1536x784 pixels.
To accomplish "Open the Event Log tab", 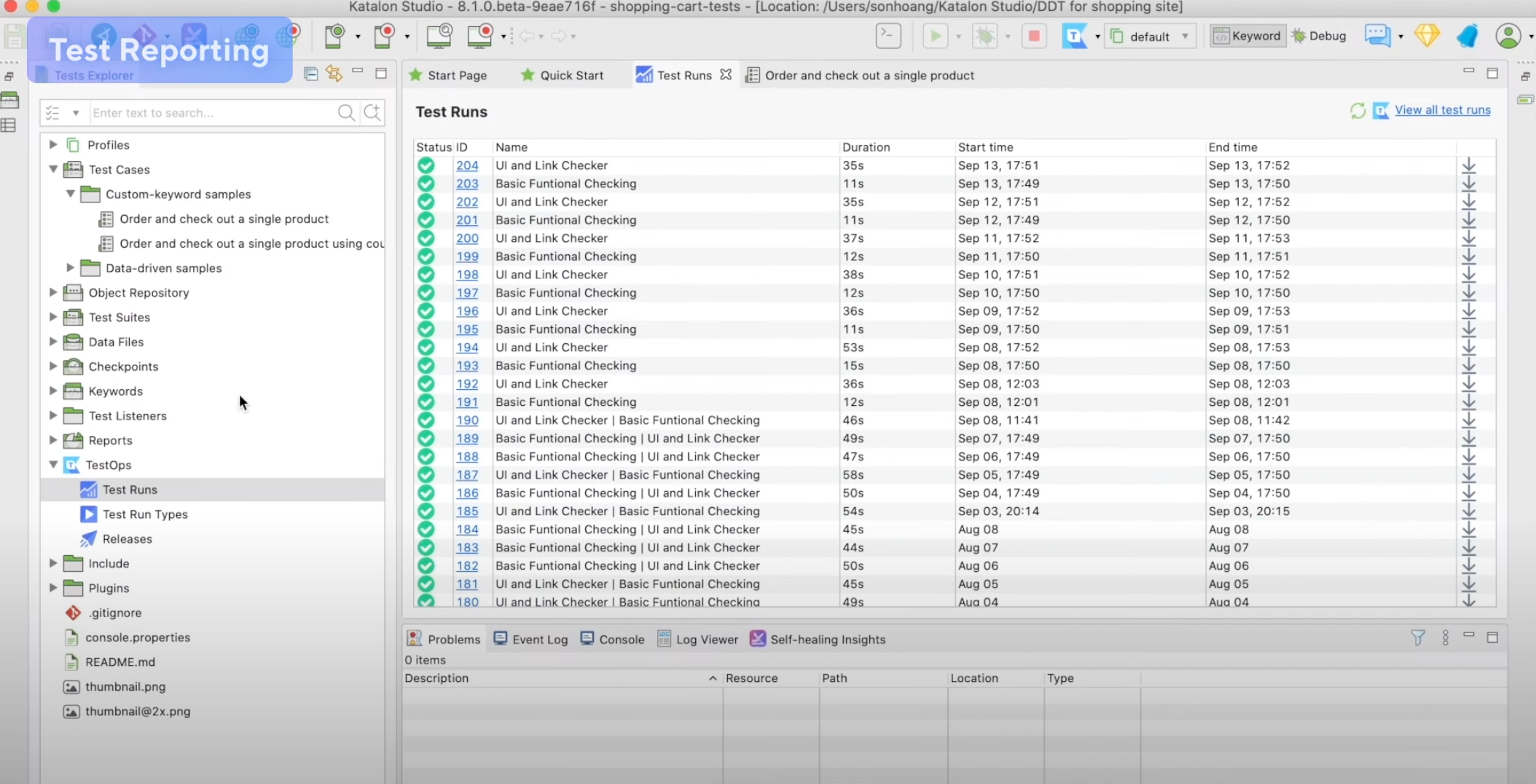I will point(530,639).
